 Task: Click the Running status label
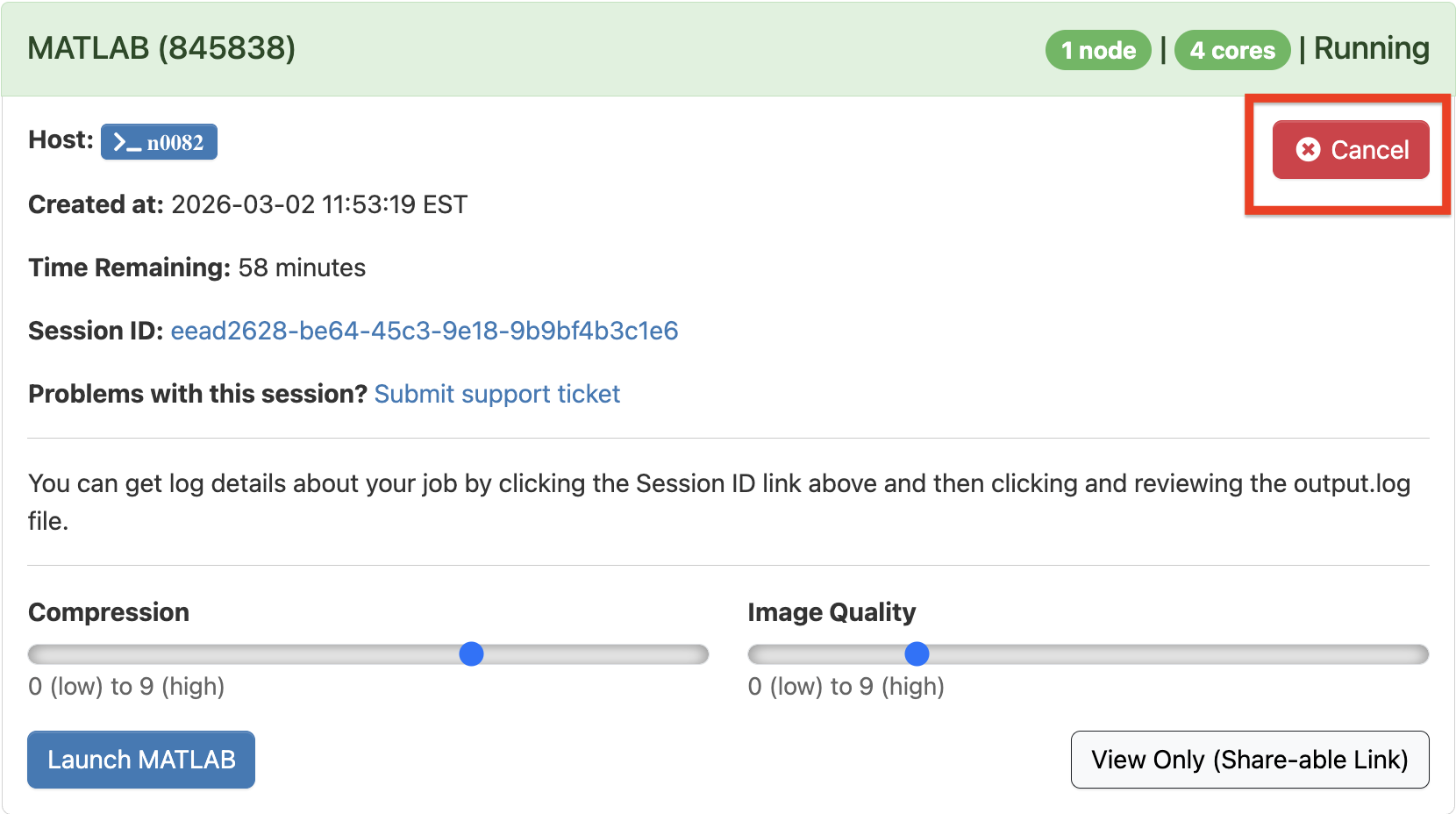click(x=1371, y=49)
